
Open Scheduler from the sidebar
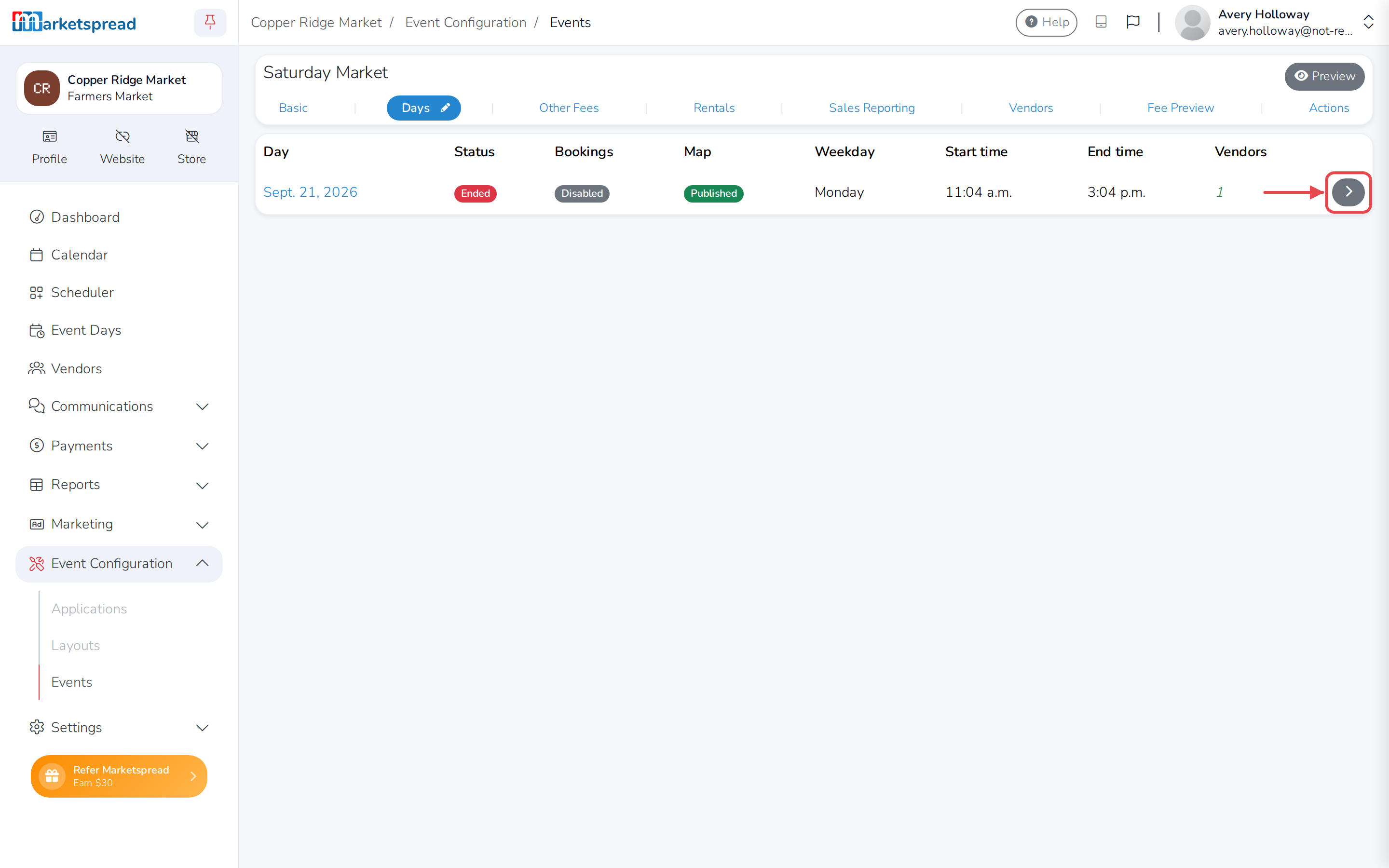click(120, 292)
